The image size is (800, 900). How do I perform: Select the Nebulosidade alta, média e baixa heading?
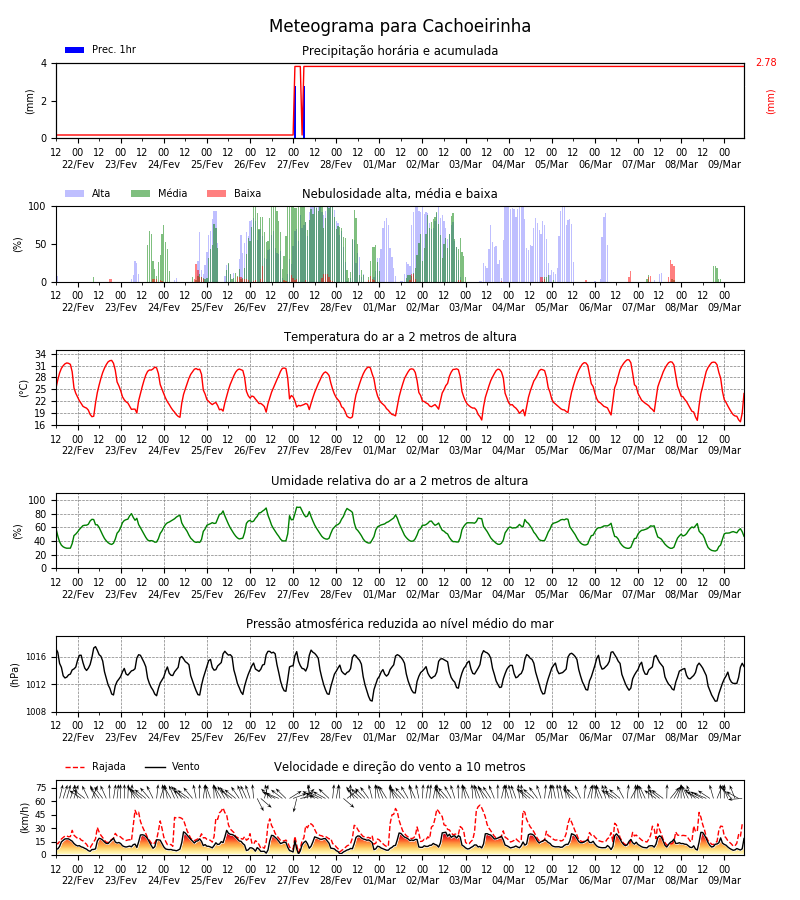400,194
